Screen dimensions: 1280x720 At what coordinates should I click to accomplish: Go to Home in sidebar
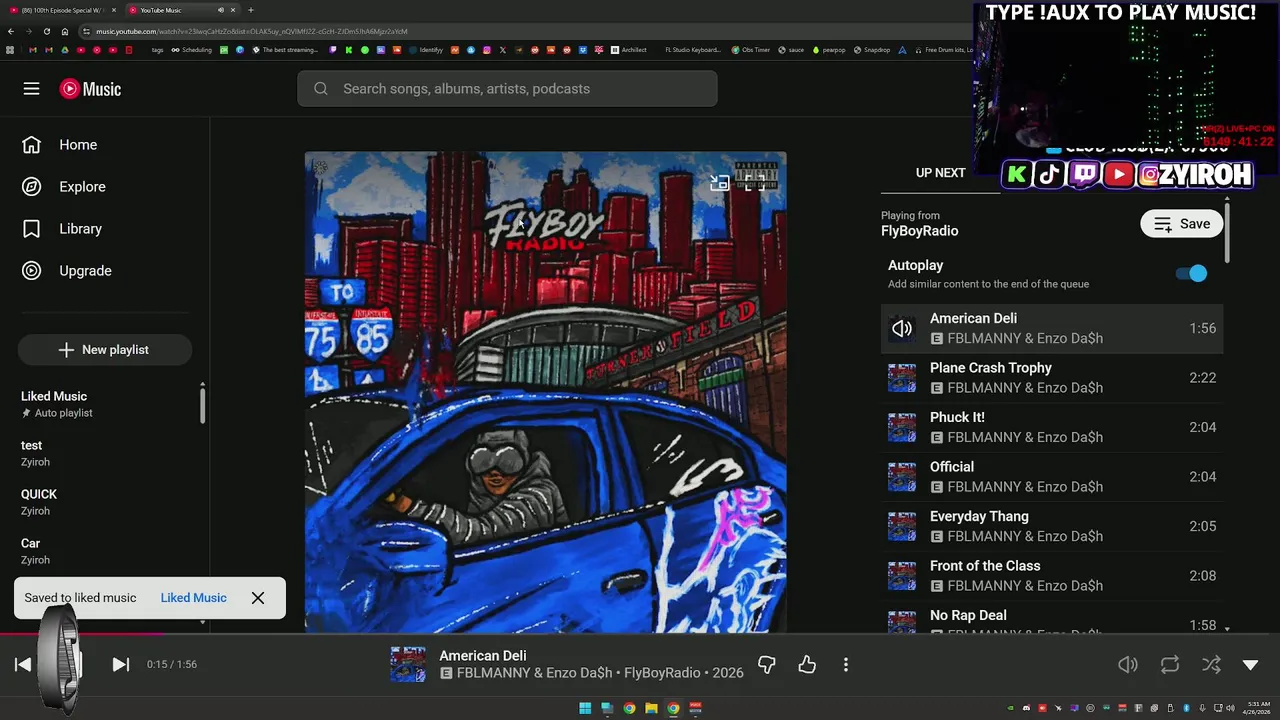(x=105, y=145)
